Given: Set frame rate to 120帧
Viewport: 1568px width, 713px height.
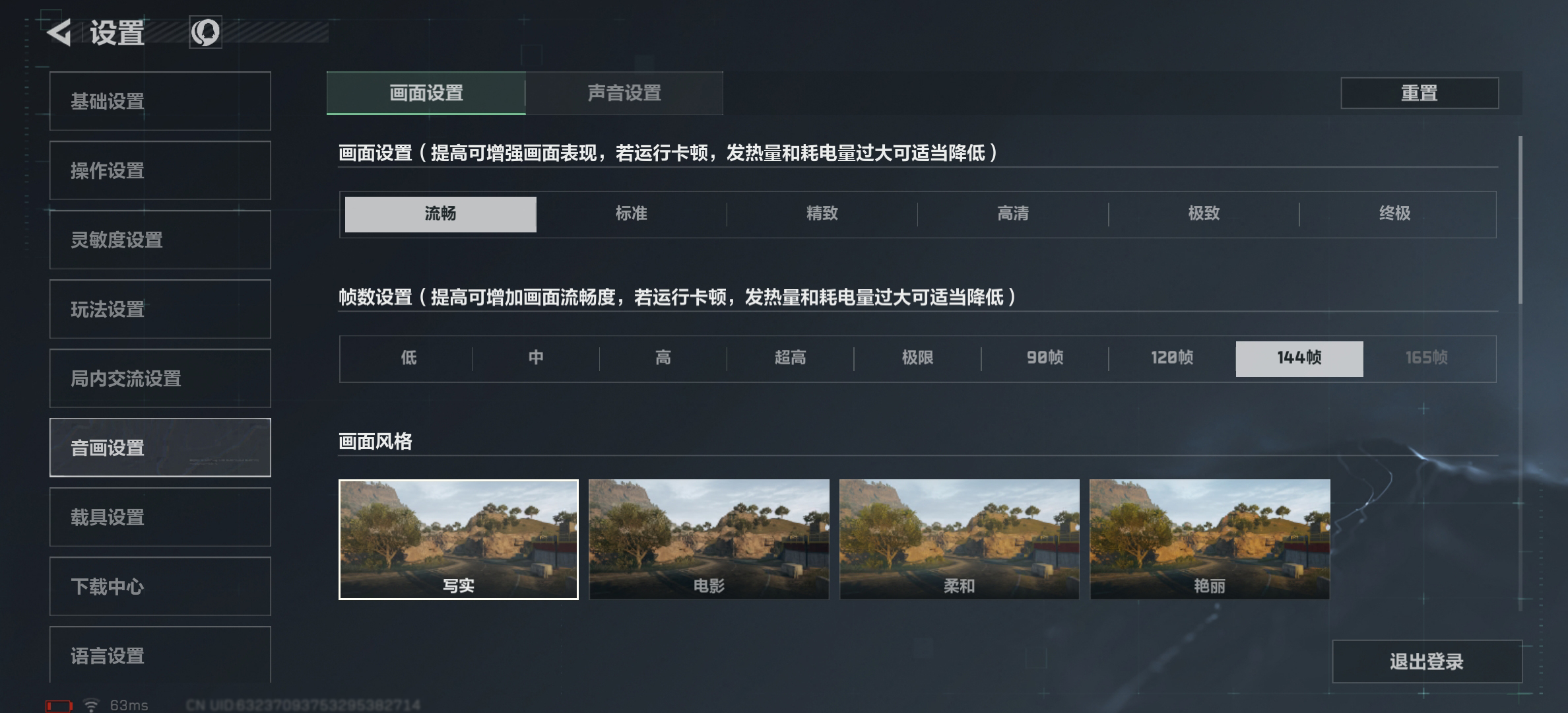Looking at the screenshot, I should [1172, 358].
